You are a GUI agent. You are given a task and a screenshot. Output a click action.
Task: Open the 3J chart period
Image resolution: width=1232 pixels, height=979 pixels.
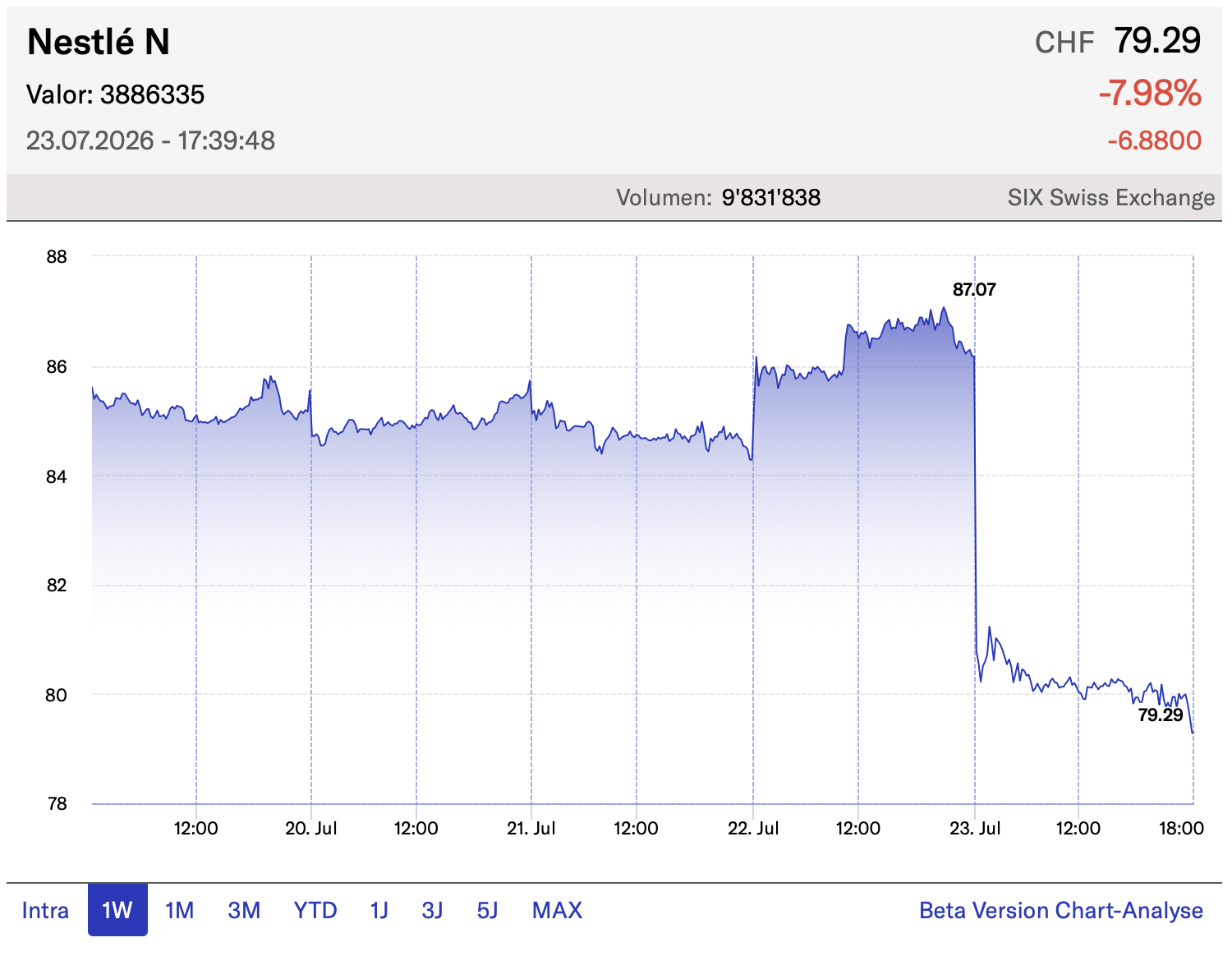(432, 910)
